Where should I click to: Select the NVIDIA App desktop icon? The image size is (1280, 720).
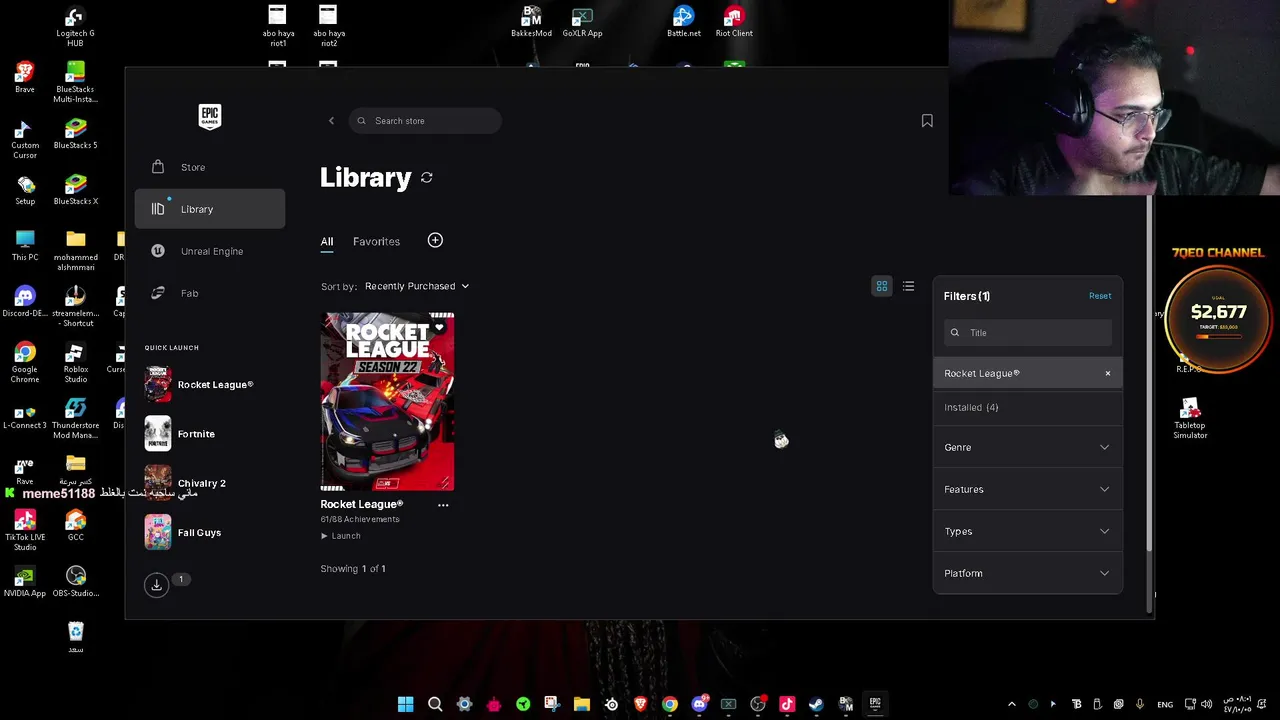click(25, 582)
